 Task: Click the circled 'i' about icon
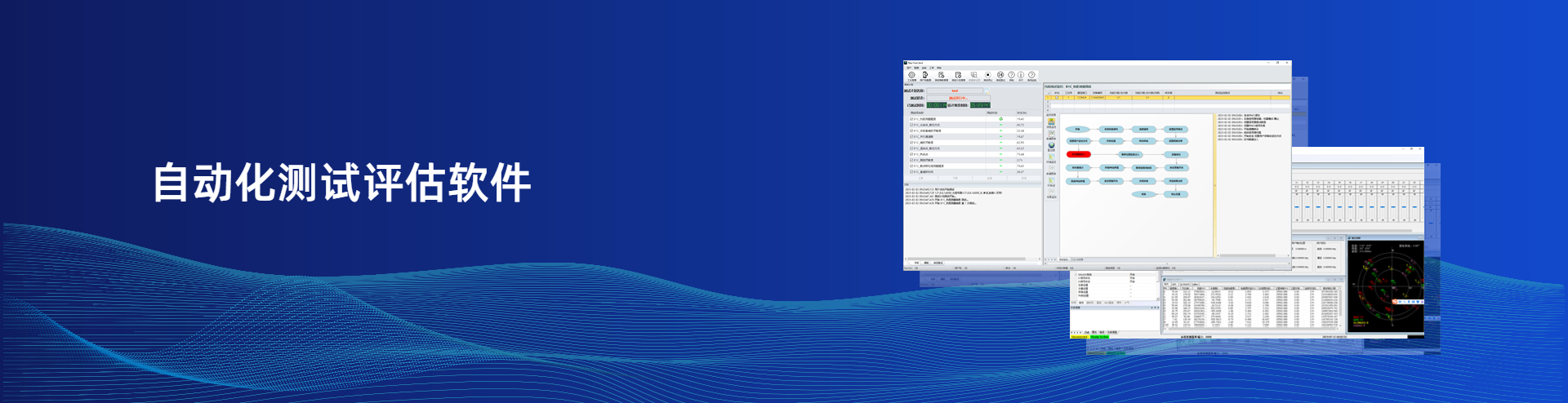pos(1021,75)
